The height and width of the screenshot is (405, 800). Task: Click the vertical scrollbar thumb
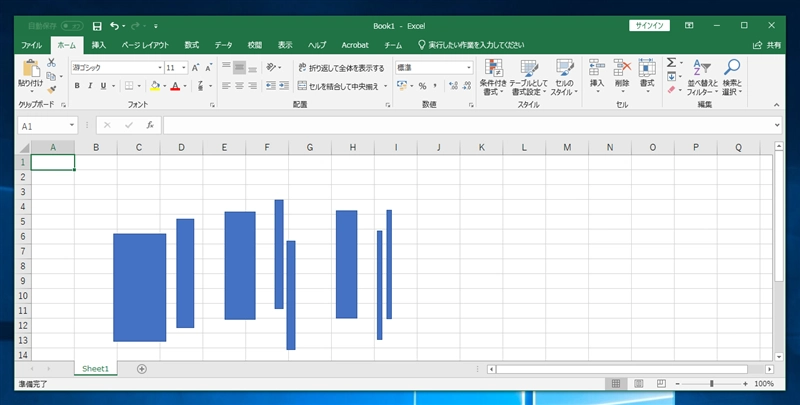(779, 216)
